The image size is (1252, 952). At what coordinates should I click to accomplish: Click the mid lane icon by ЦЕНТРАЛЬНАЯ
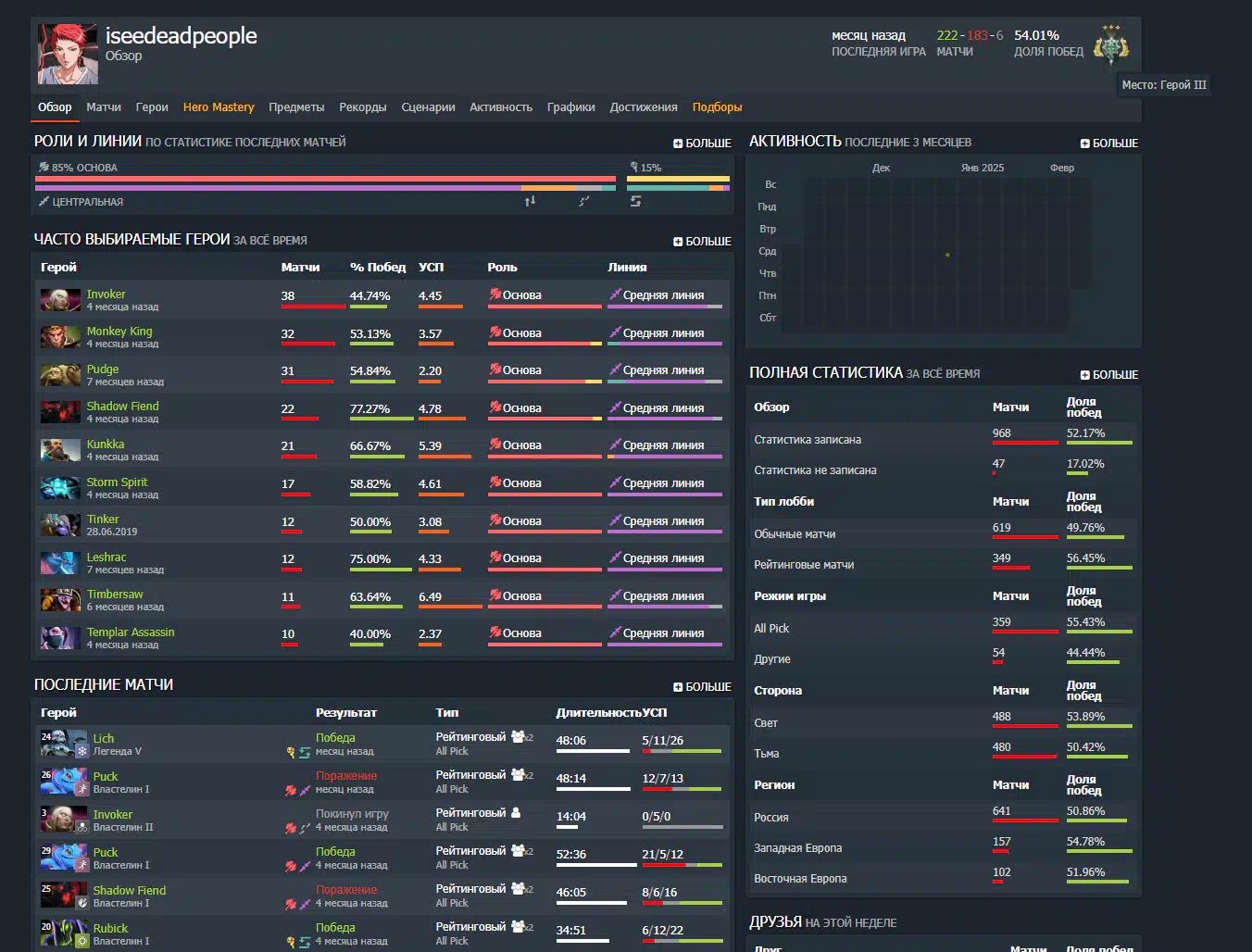(x=44, y=201)
